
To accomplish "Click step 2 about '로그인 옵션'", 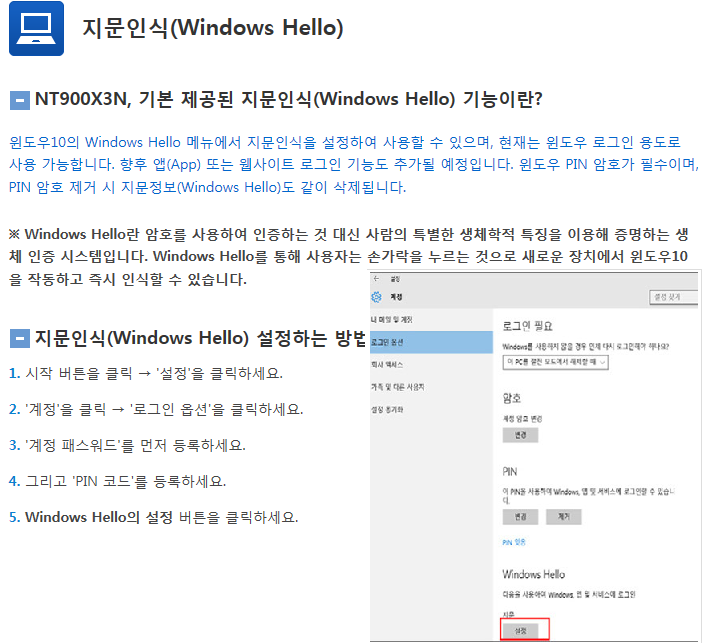I will tap(156, 409).
